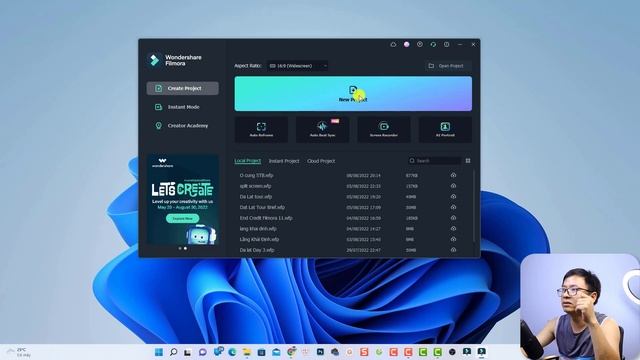Open Windows taskbar Search
The height and width of the screenshot is (360, 640).
point(173,352)
